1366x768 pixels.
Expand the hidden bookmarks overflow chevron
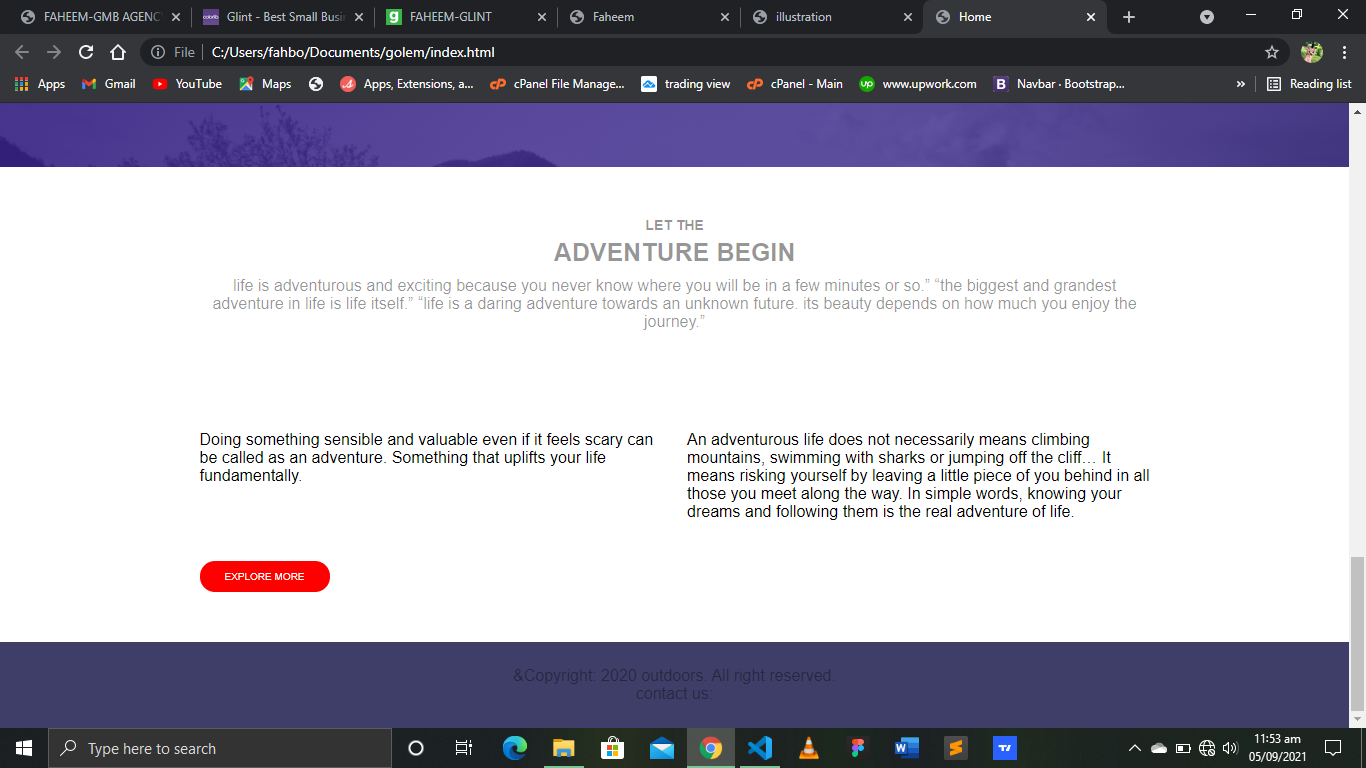point(1241,84)
